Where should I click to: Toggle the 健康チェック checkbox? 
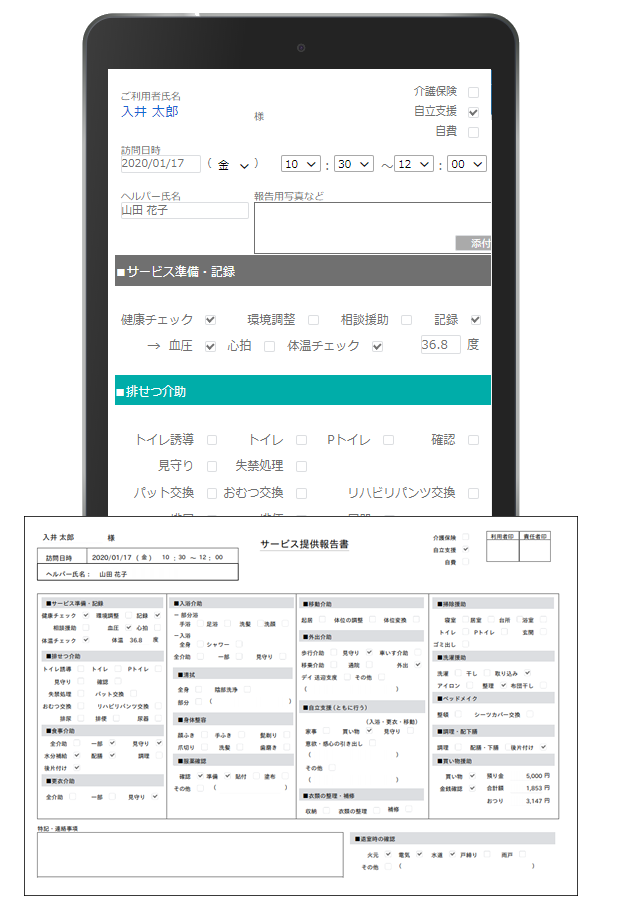pyautogui.click(x=210, y=320)
